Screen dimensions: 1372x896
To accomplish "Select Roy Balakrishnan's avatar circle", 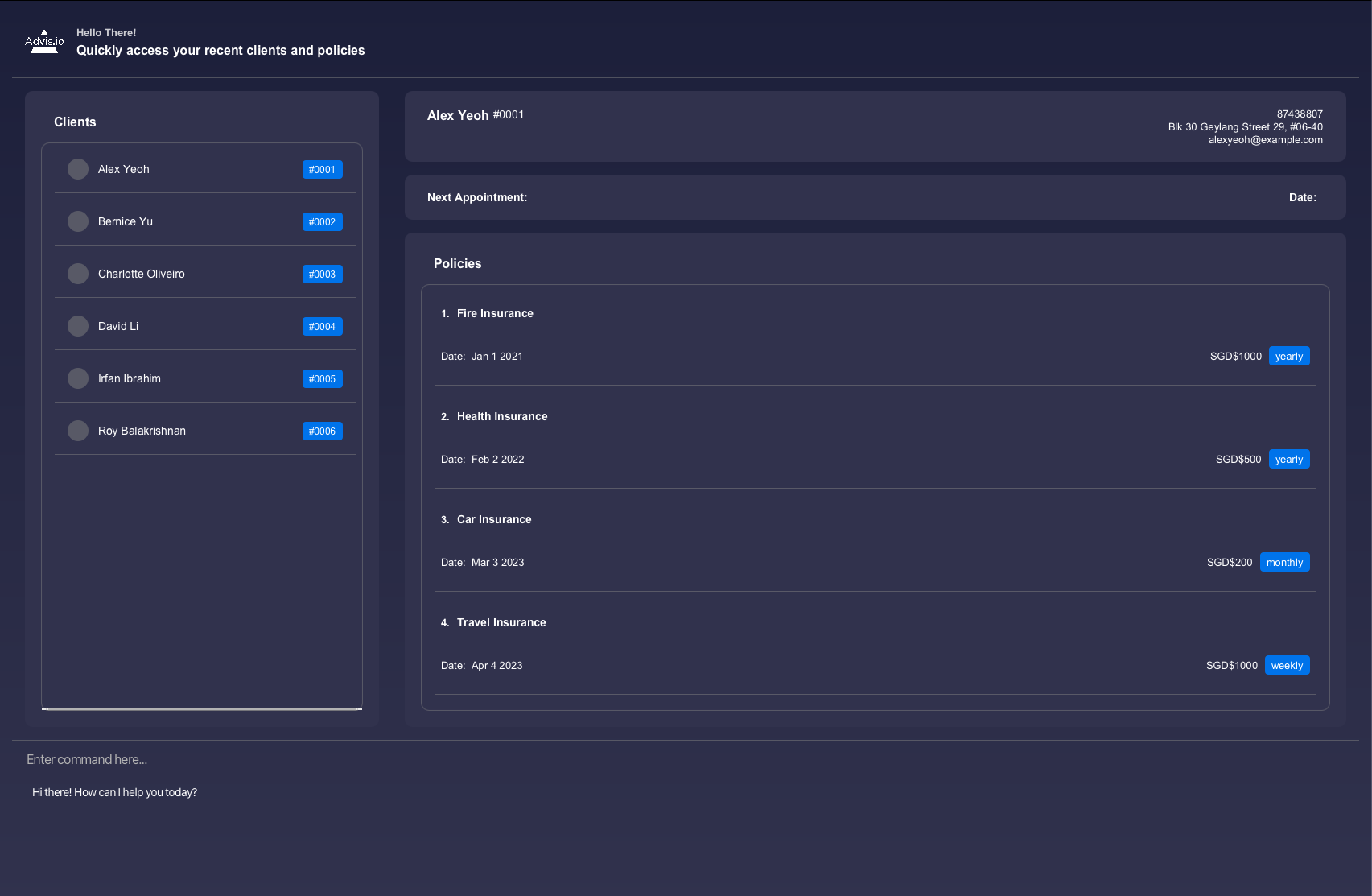I will [x=78, y=431].
